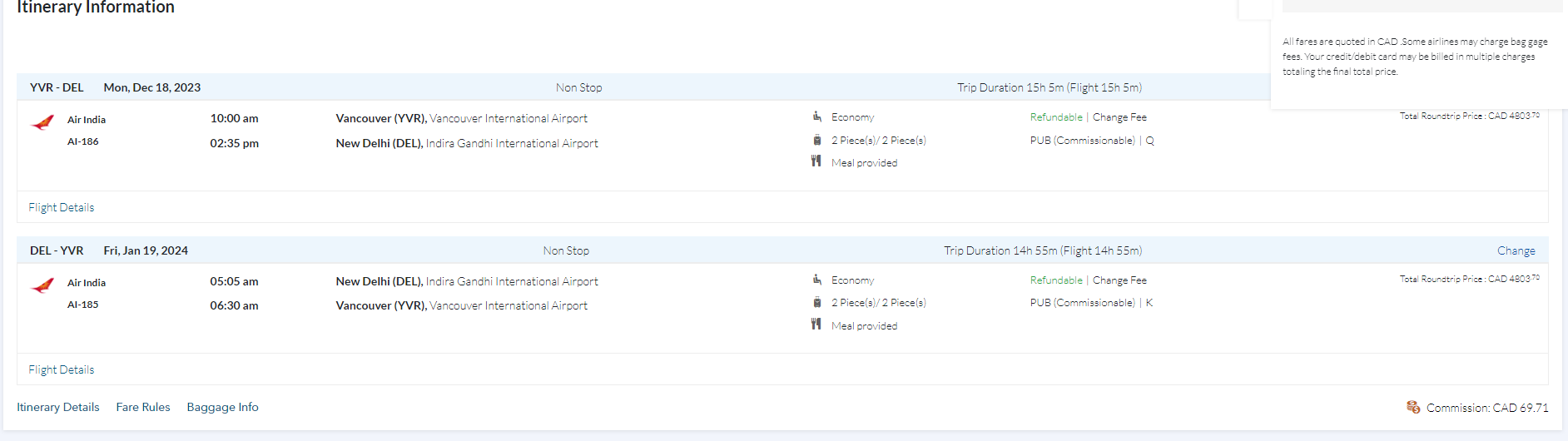Click Change Fee on the AI-185 flight
Screen dimensions: 1568x441
1119,280
